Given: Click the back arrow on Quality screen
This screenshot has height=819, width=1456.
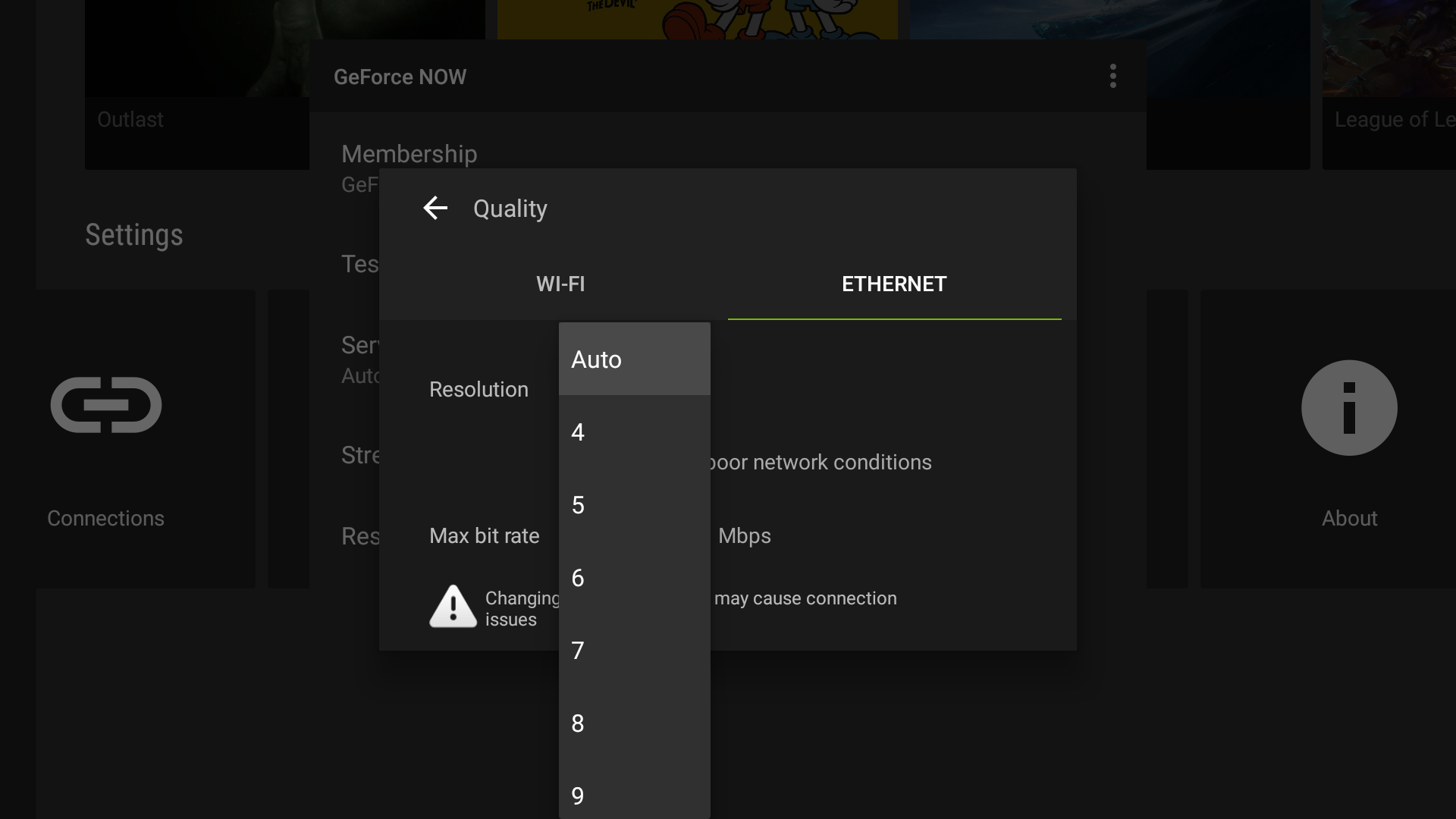Looking at the screenshot, I should 435,209.
